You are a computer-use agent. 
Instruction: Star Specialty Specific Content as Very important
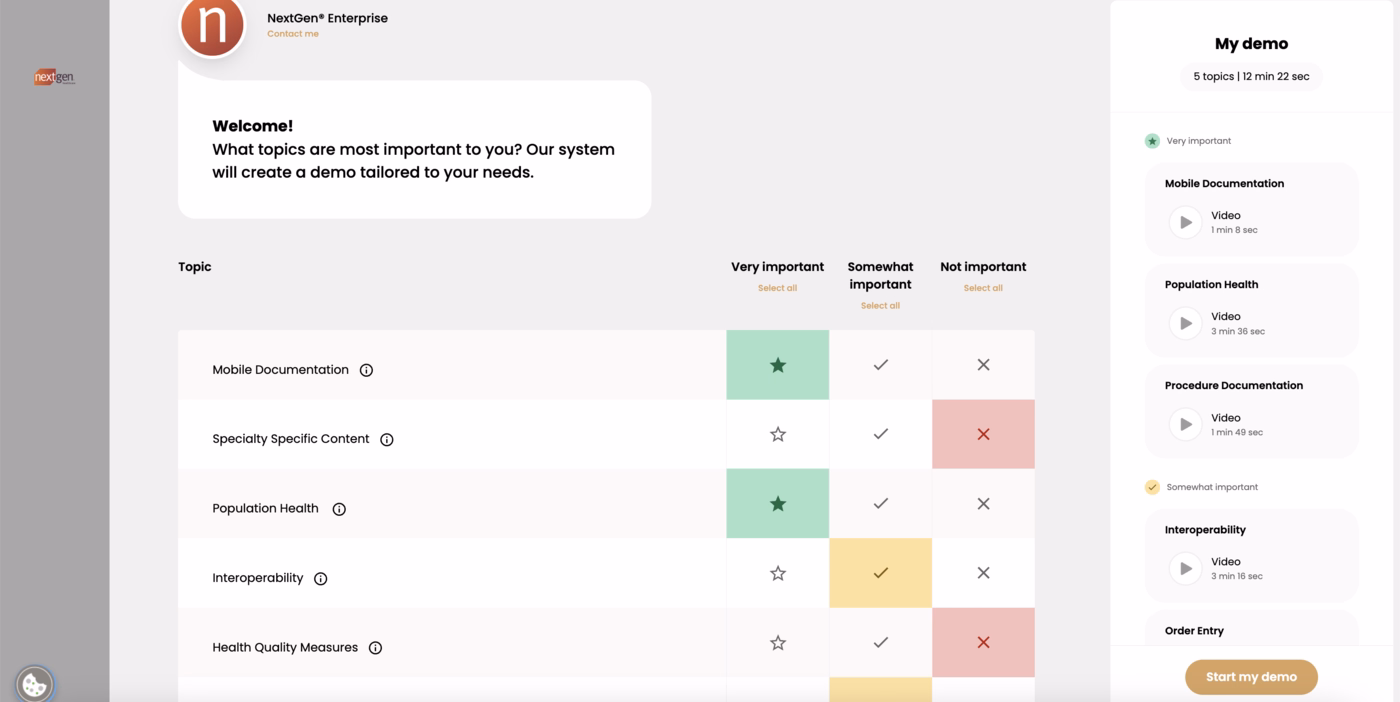(x=777, y=434)
